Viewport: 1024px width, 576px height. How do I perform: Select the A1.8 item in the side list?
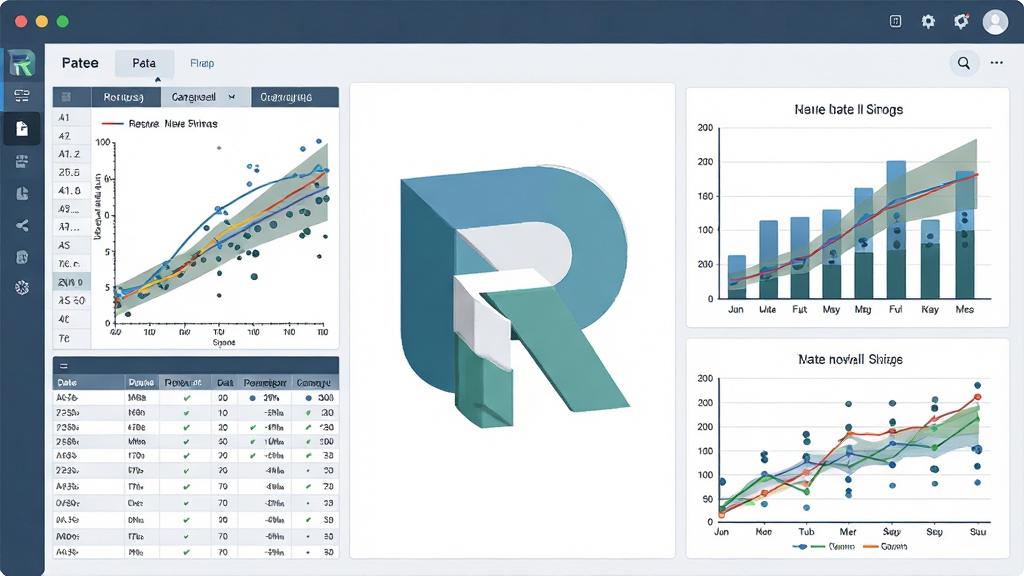[69, 191]
